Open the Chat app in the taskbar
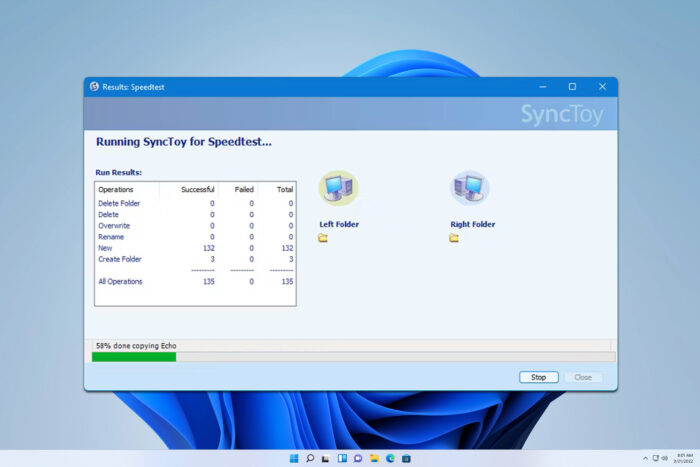This screenshot has height=467, width=700. [358, 459]
